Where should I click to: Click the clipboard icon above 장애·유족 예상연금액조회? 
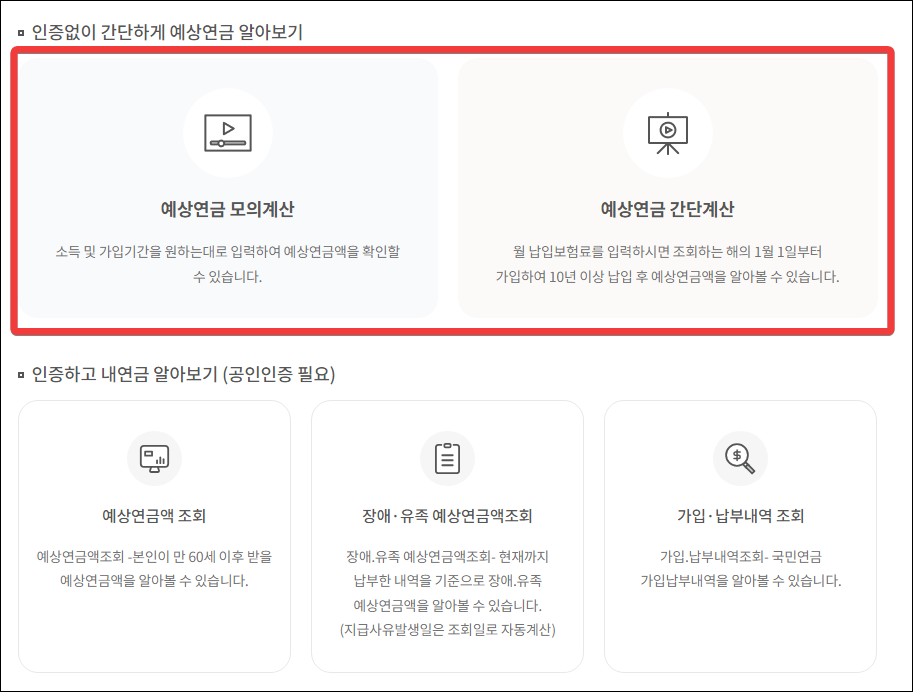(x=447, y=458)
